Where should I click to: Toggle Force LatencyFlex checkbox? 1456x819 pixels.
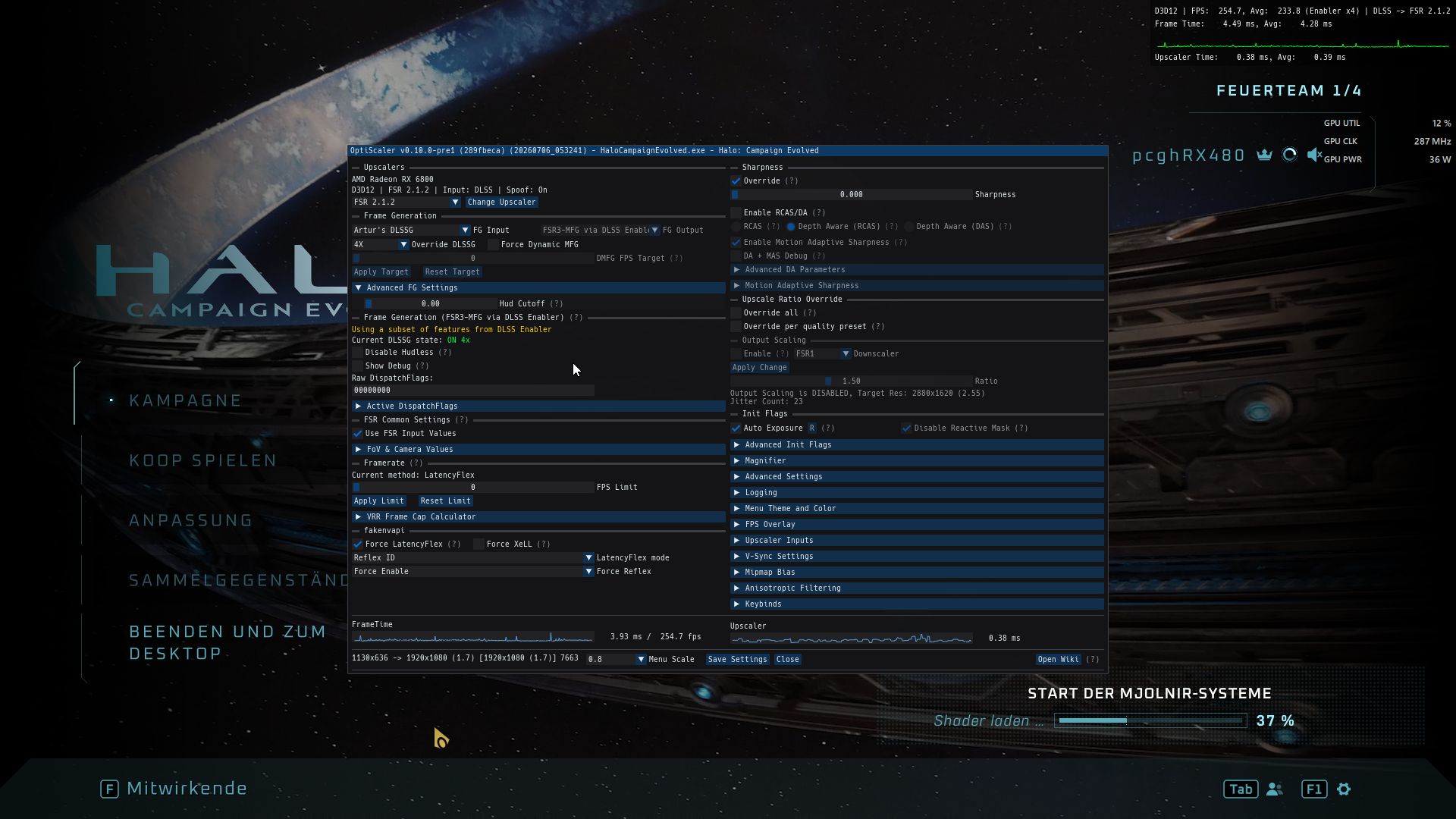point(357,544)
